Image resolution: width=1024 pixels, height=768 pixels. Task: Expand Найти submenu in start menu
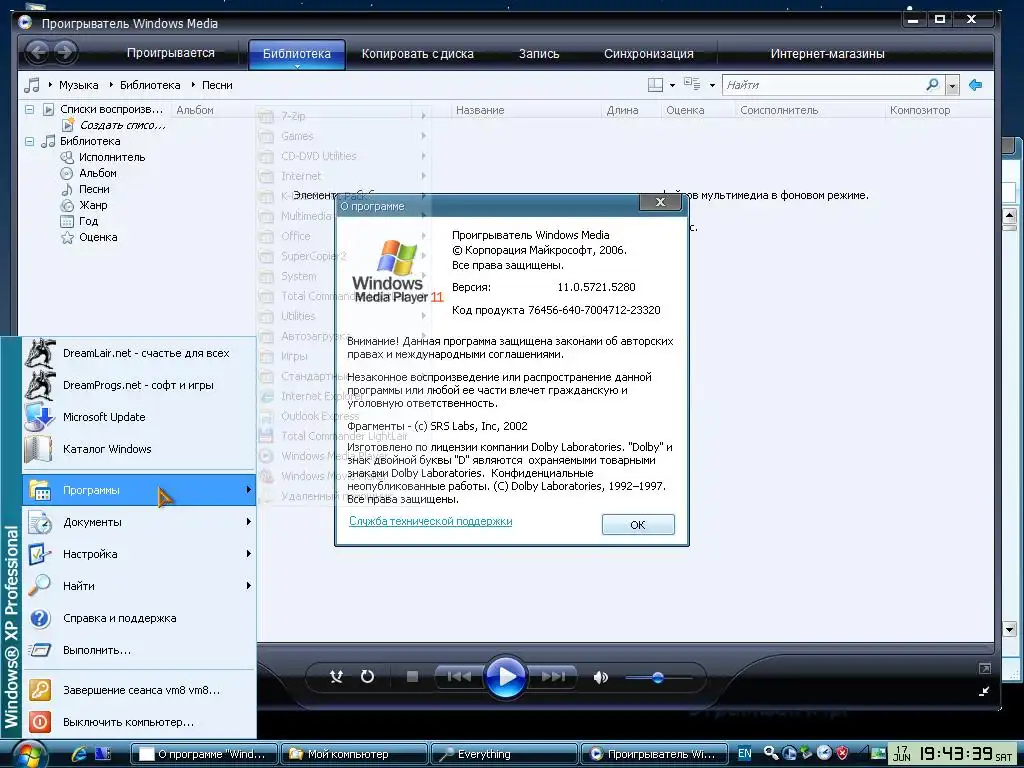pos(138,586)
